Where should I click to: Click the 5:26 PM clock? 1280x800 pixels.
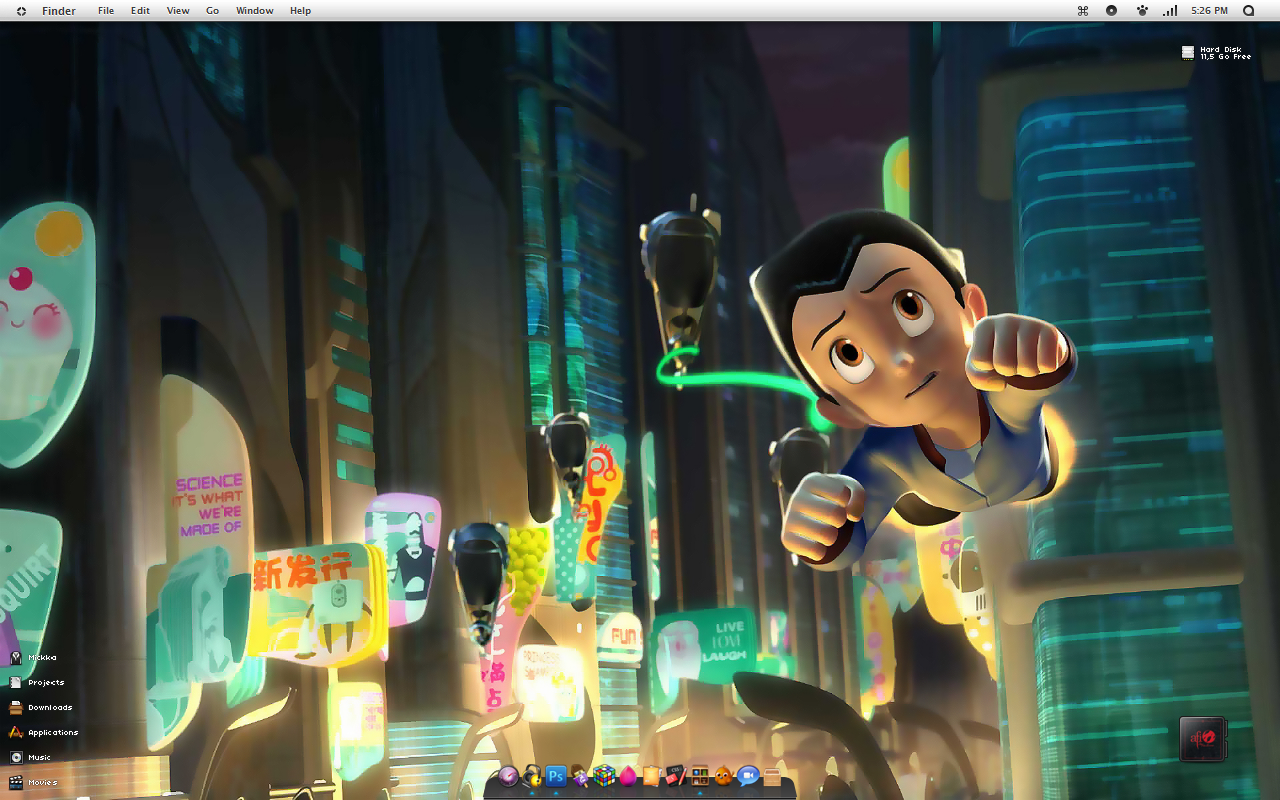[1210, 11]
